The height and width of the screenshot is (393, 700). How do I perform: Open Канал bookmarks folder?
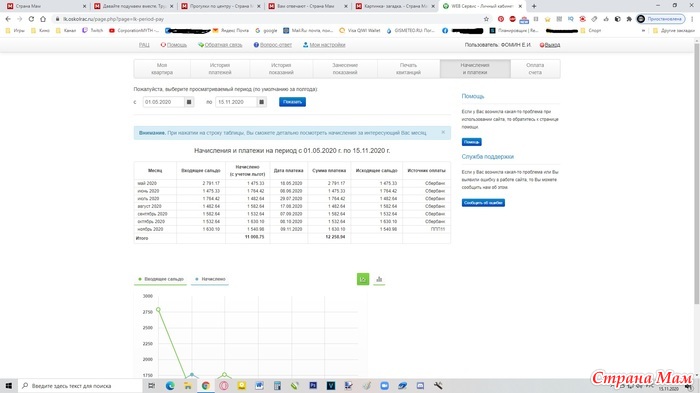66,30
